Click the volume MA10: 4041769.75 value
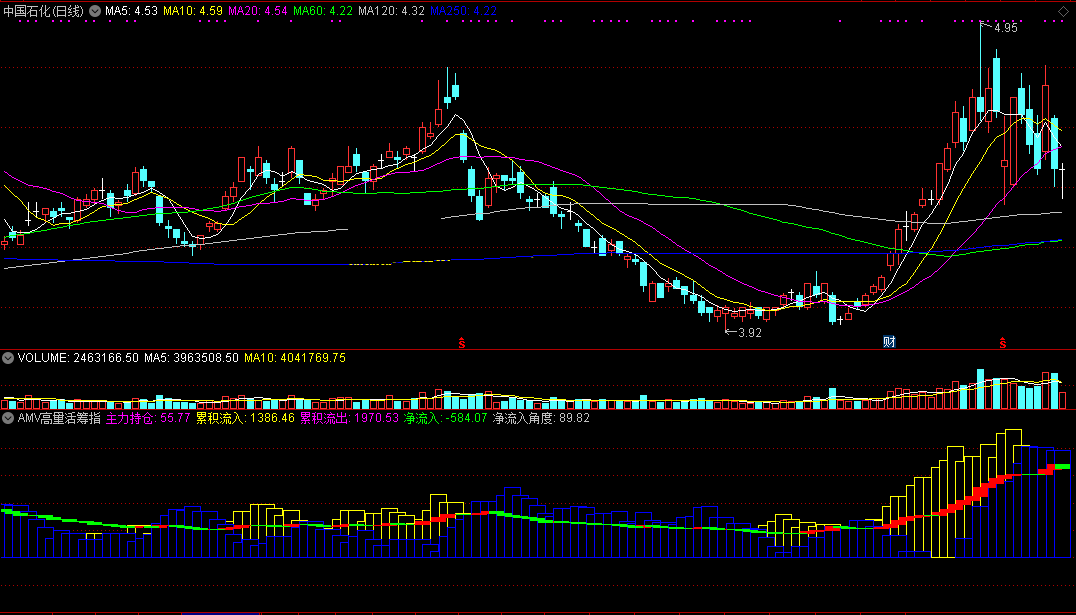 pyautogui.click(x=295, y=358)
